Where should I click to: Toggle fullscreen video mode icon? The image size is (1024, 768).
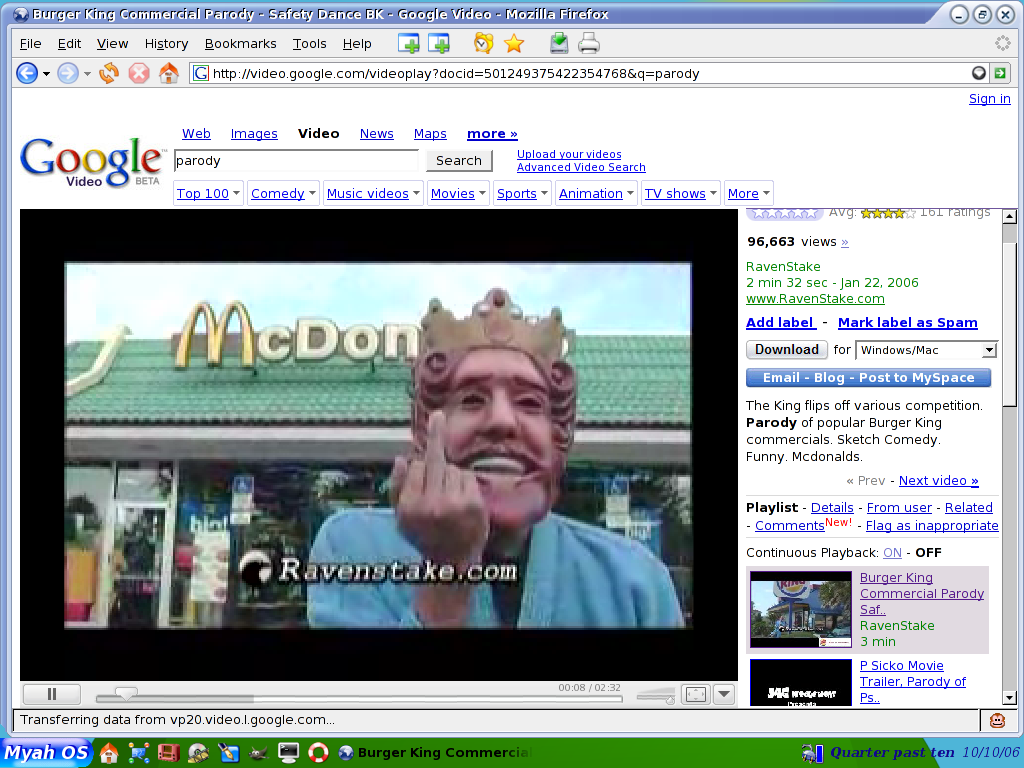[696, 694]
